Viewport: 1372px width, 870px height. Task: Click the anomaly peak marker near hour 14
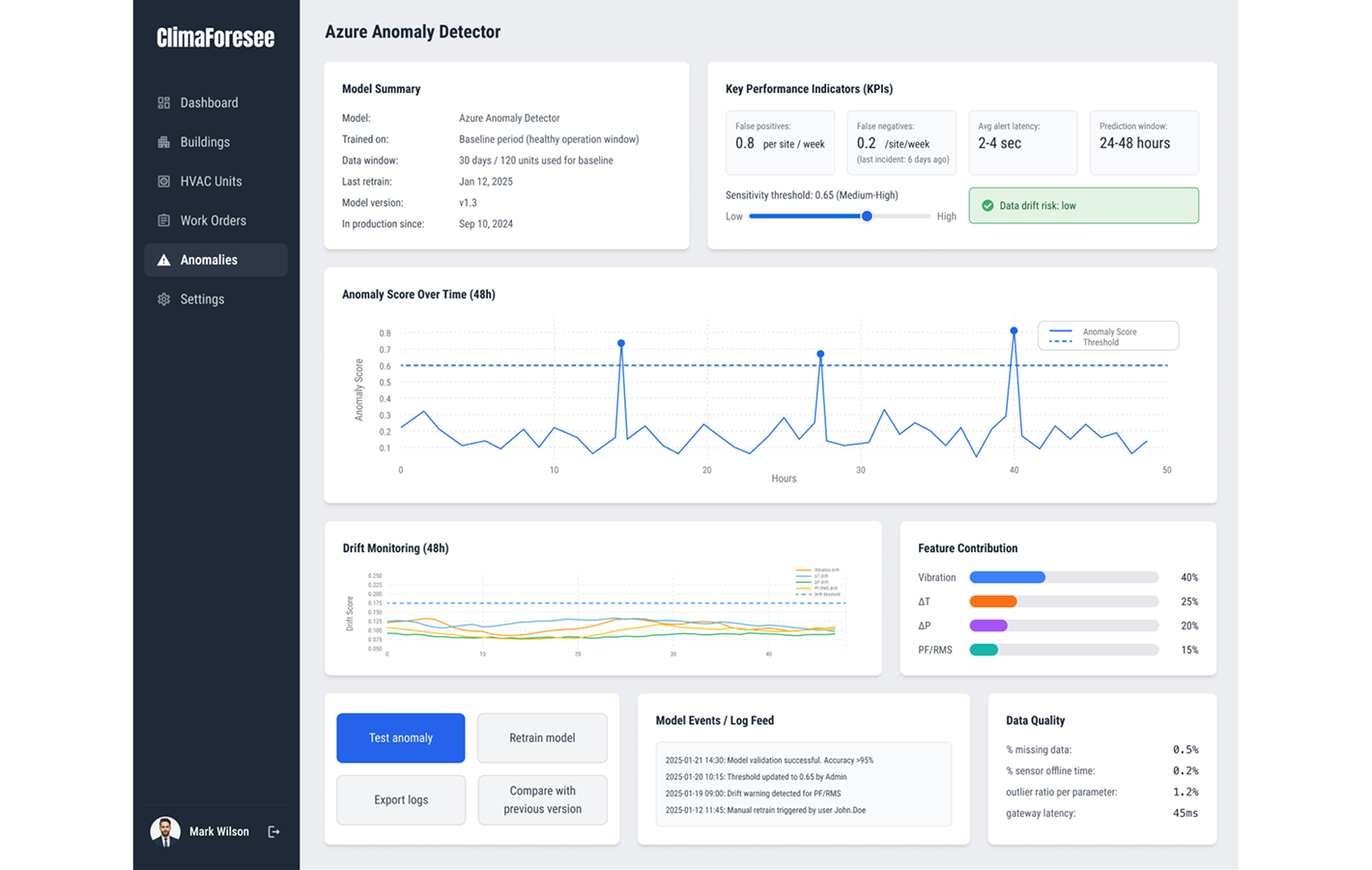pyautogui.click(x=621, y=343)
